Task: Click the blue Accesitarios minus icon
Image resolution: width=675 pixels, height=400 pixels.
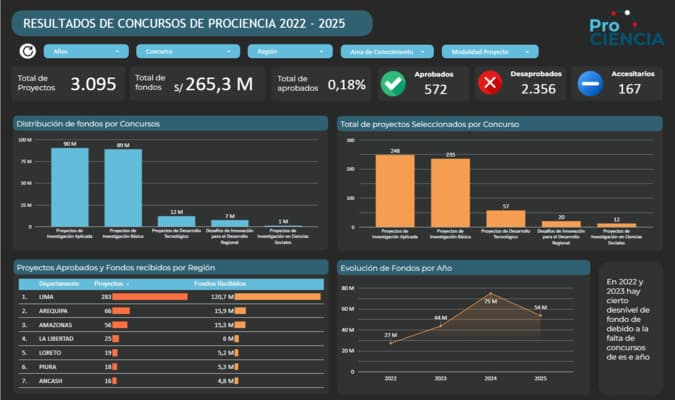Action: [x=590, y=84]
